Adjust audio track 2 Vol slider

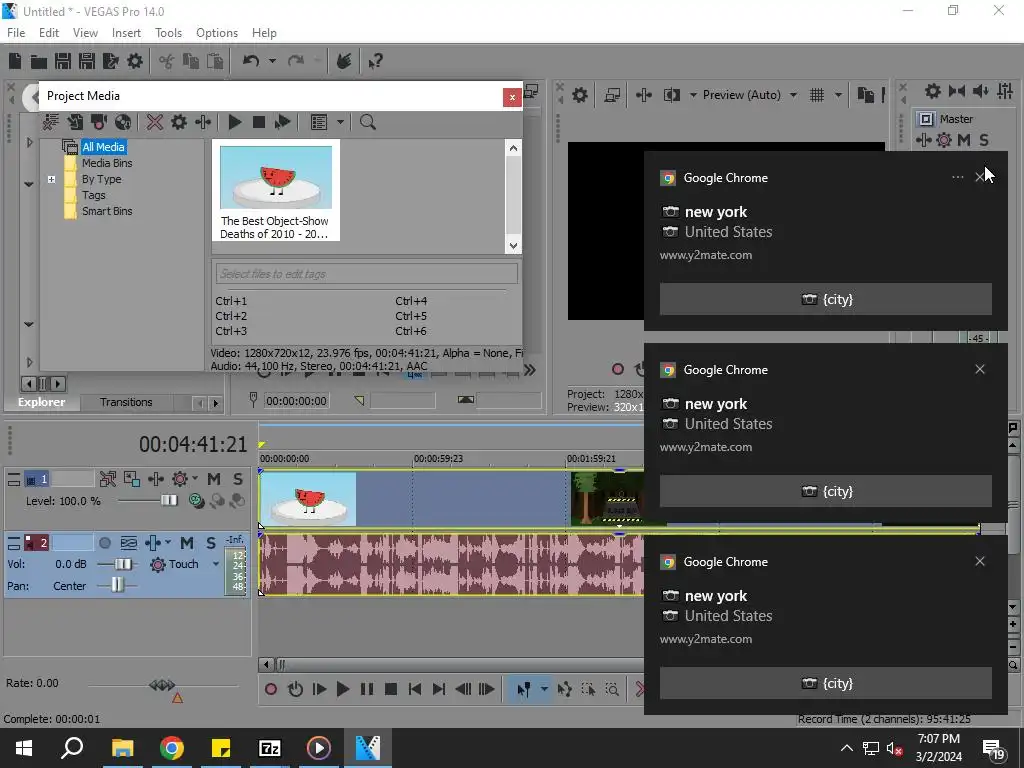pyautogui.click(x=123, y=564)
